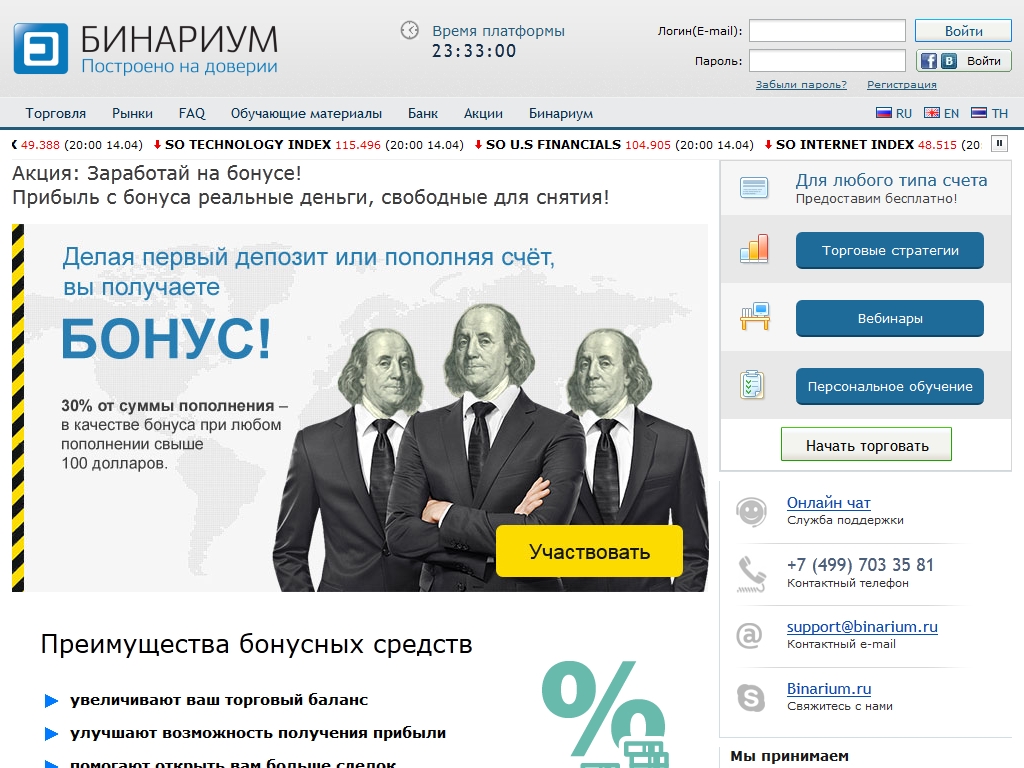Click the Начать торговать button

867,445
